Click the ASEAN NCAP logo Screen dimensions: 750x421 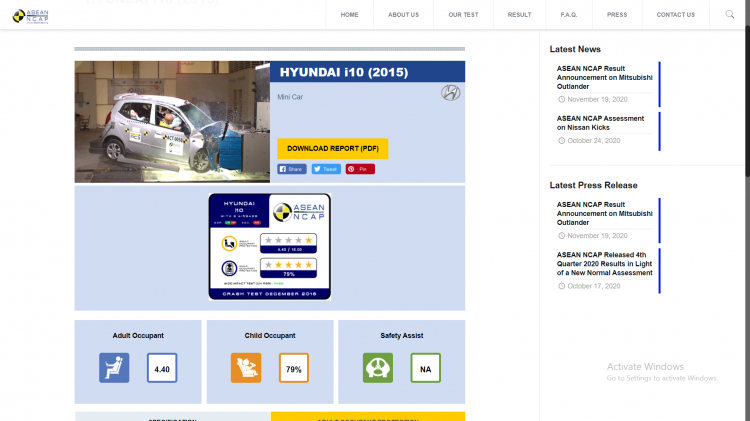coord(31,16)
